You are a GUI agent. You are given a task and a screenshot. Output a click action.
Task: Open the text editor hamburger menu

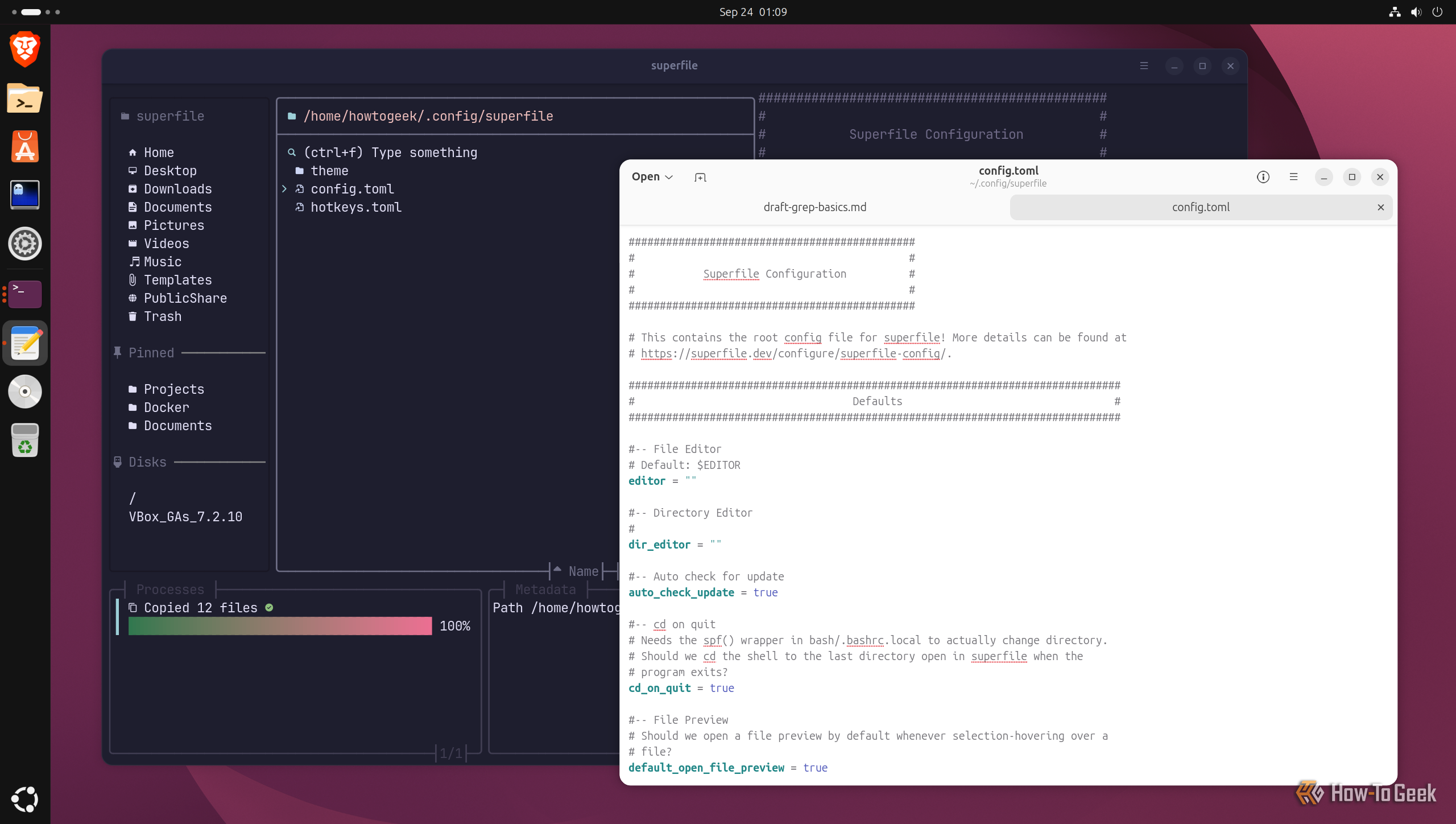[1293, 177]
